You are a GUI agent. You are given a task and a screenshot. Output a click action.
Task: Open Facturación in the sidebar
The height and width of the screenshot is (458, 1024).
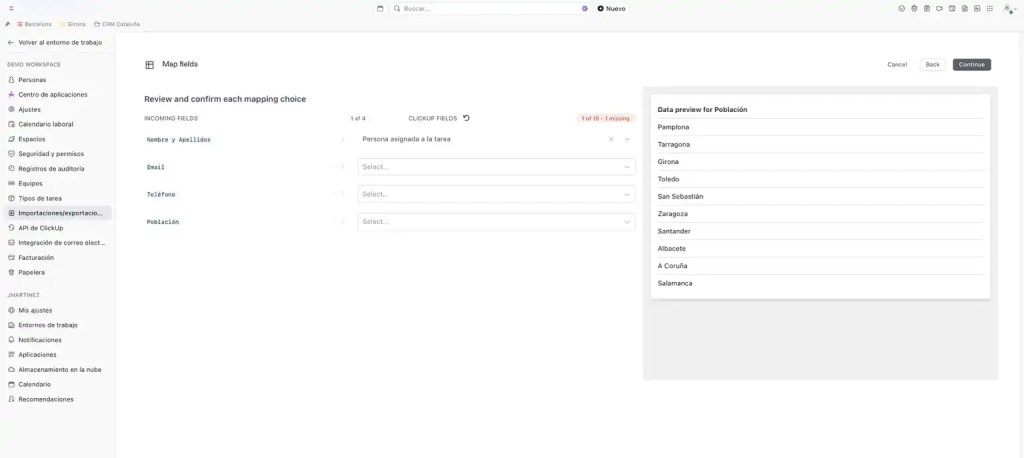point(36,257)
